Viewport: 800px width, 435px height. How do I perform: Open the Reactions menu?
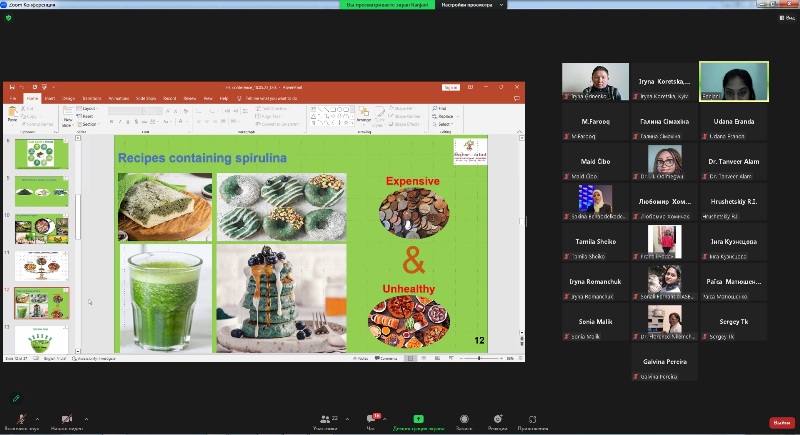tap(497, 419)
